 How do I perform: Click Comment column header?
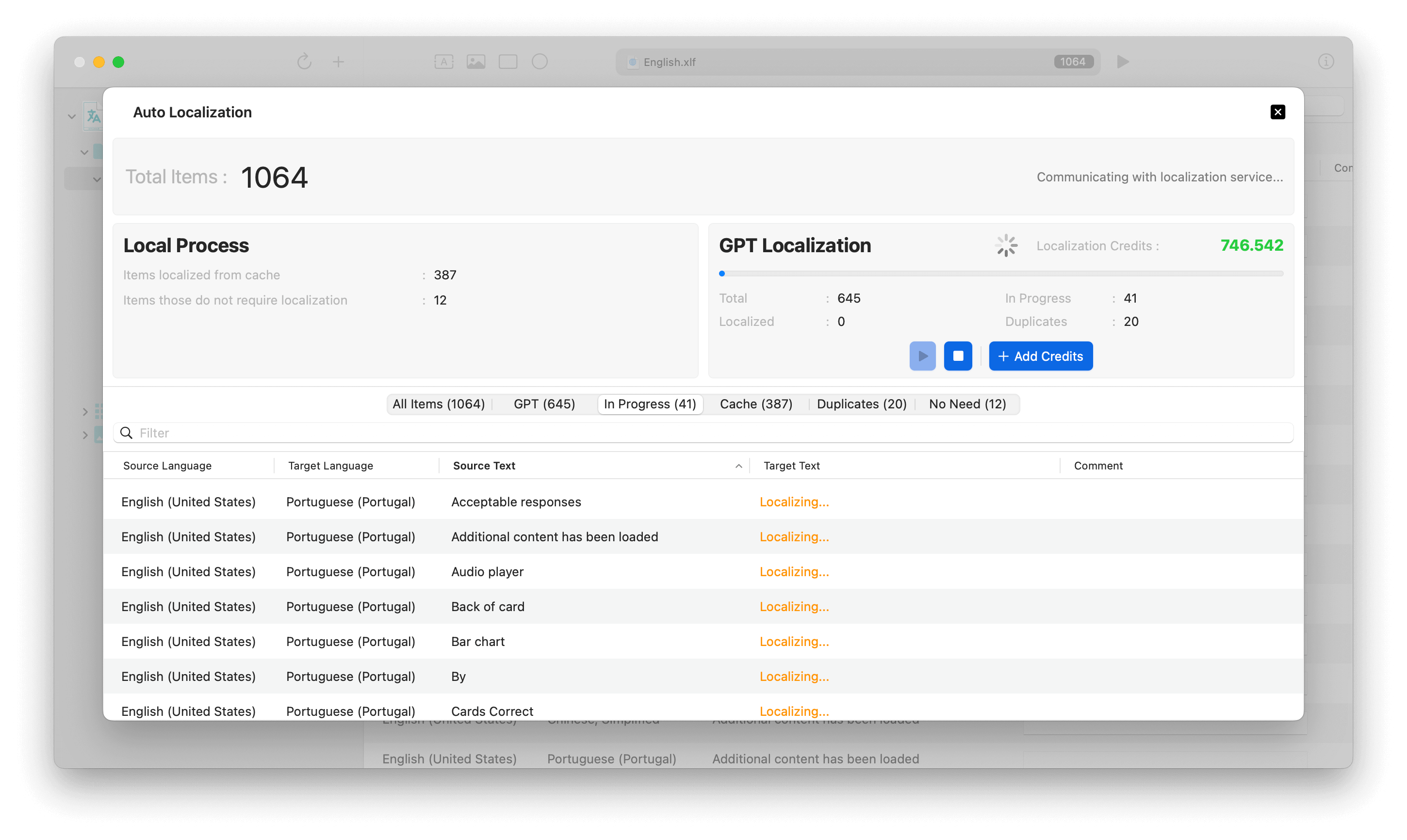(x=1098, y=465)
